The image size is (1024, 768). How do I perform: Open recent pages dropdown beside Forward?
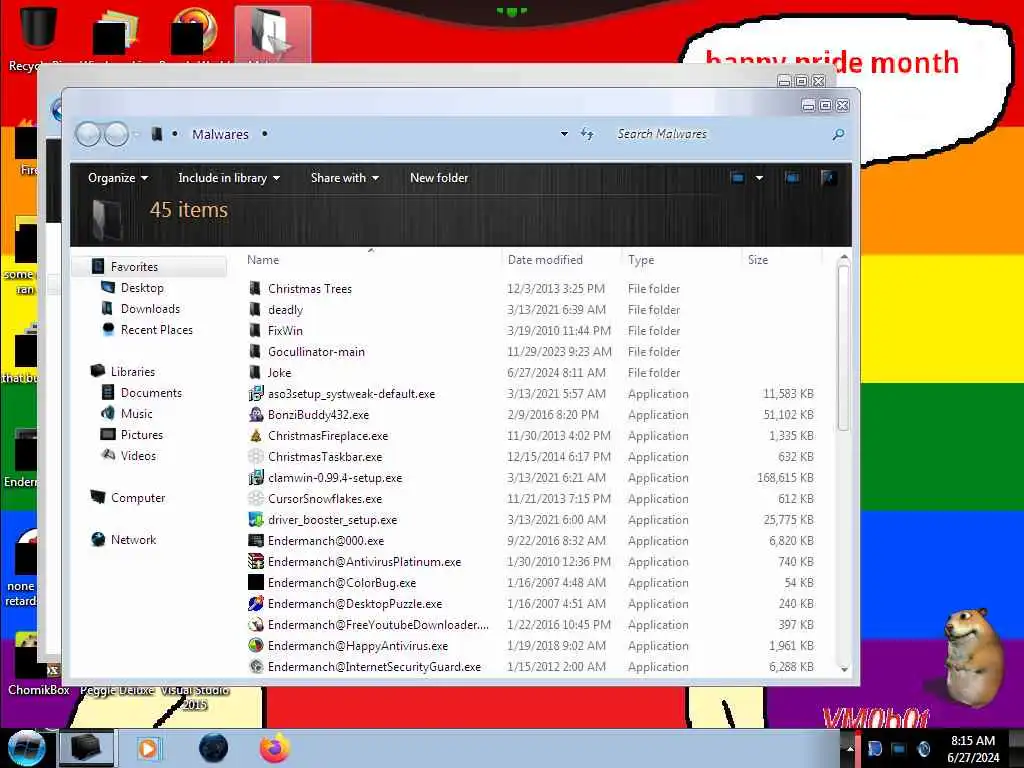coord(136,135)
